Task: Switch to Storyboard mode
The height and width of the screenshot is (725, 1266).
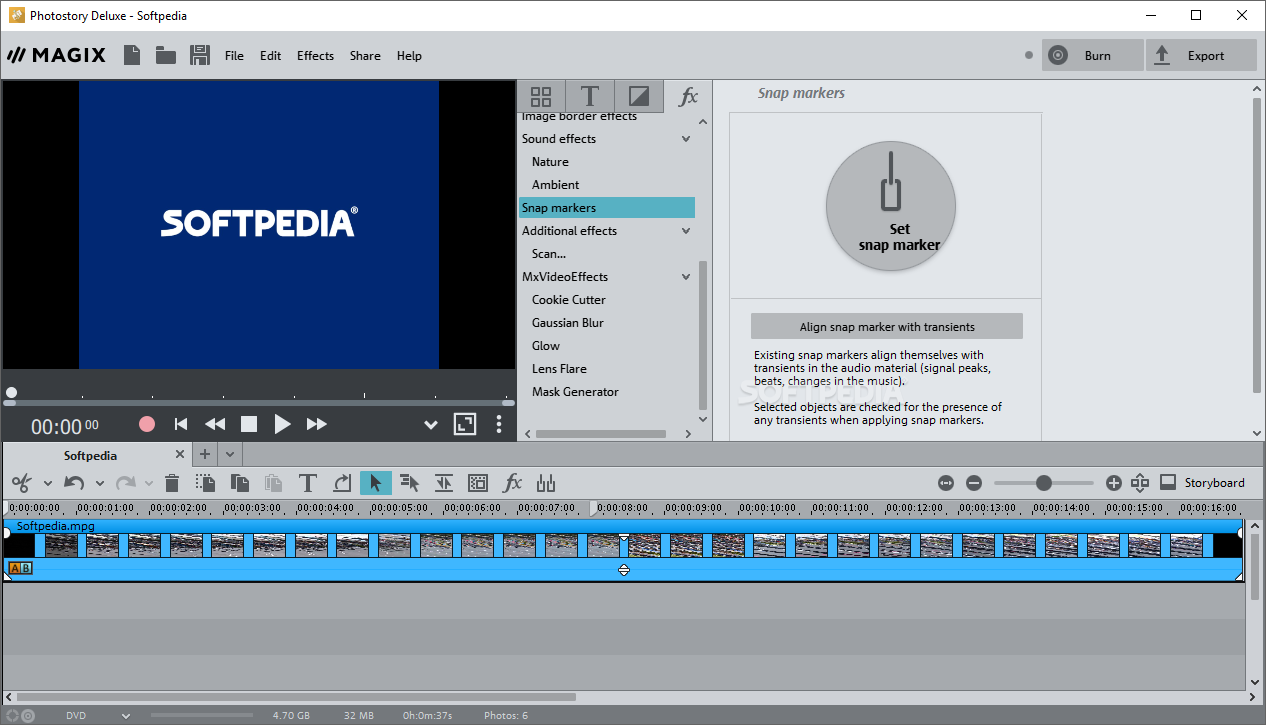Action: pos(1203,483)
